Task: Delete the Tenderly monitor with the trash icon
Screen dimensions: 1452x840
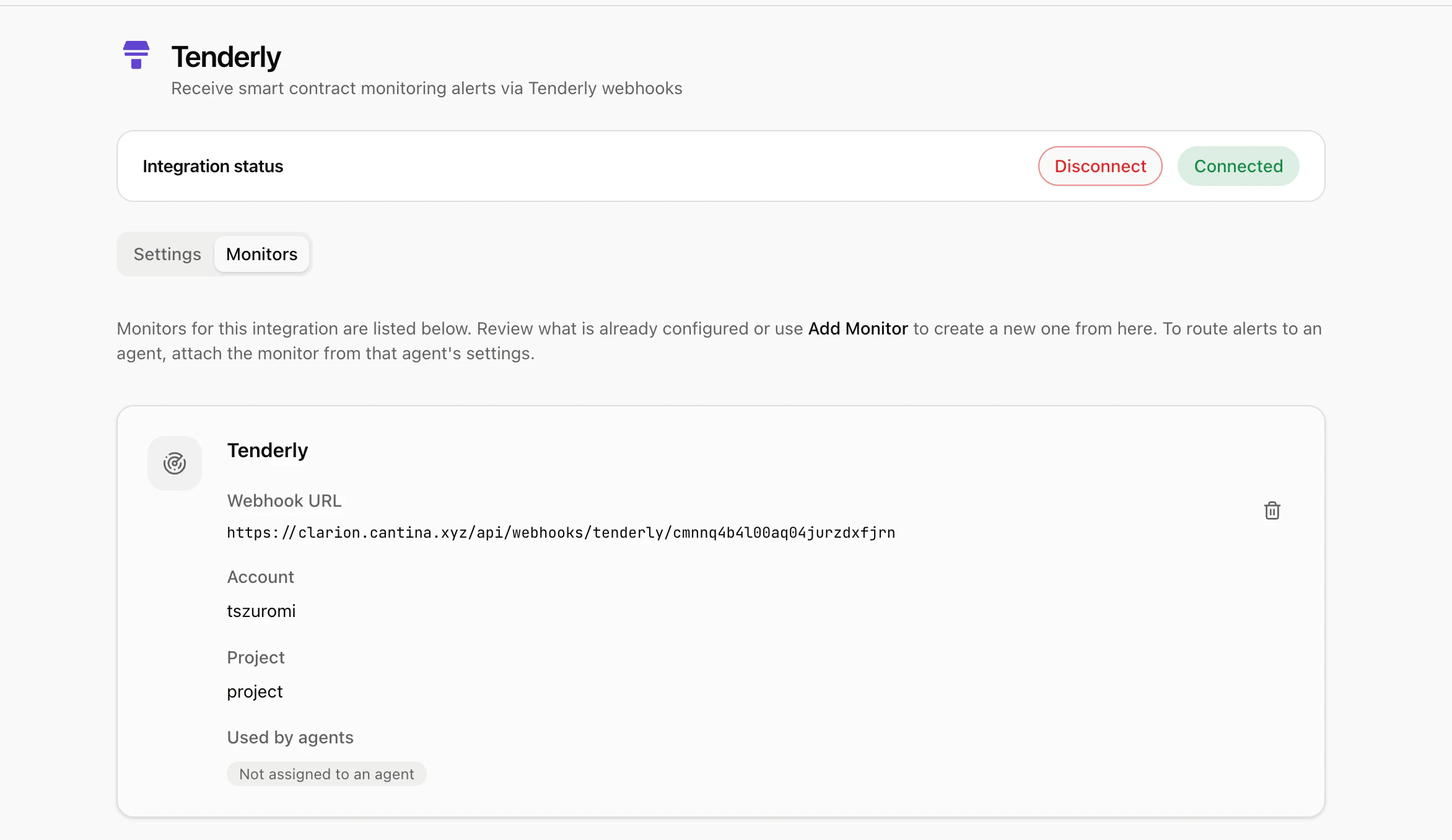Action: [x=1272, y=510]
